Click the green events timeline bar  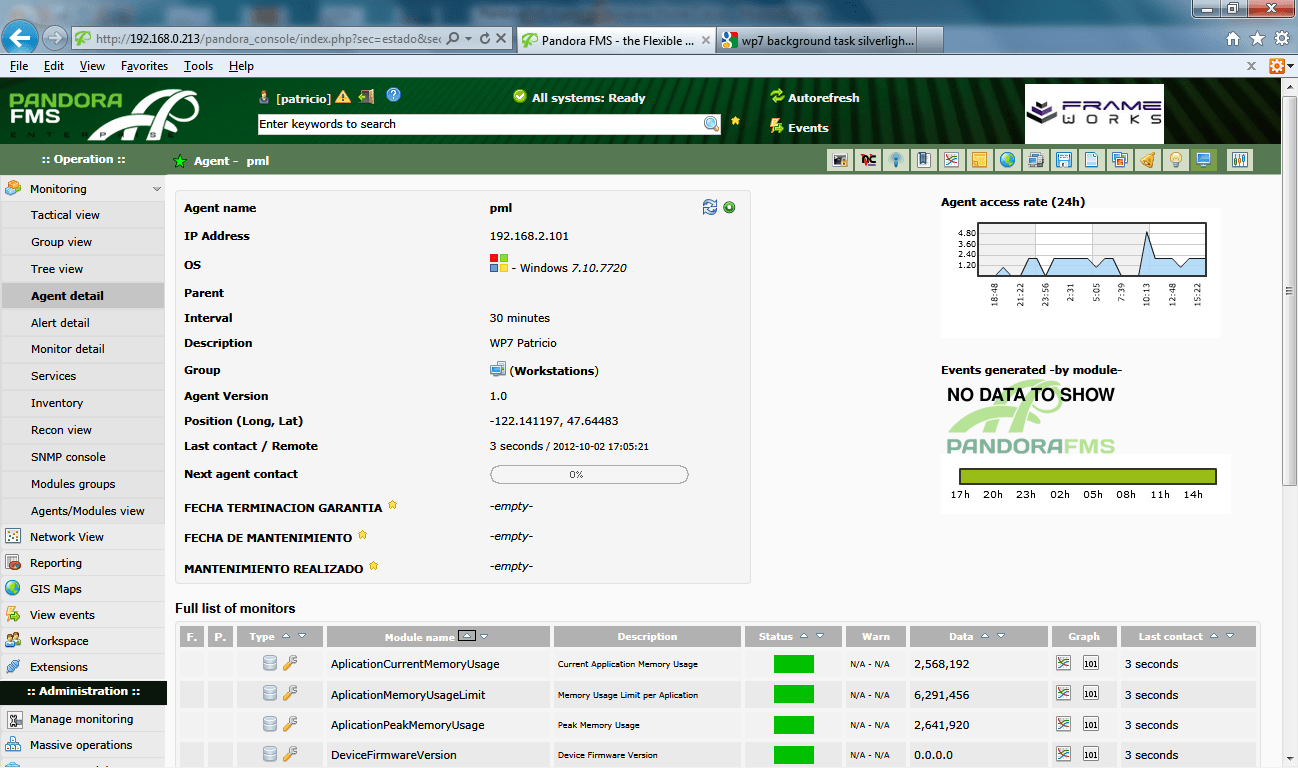point(1087,476)
